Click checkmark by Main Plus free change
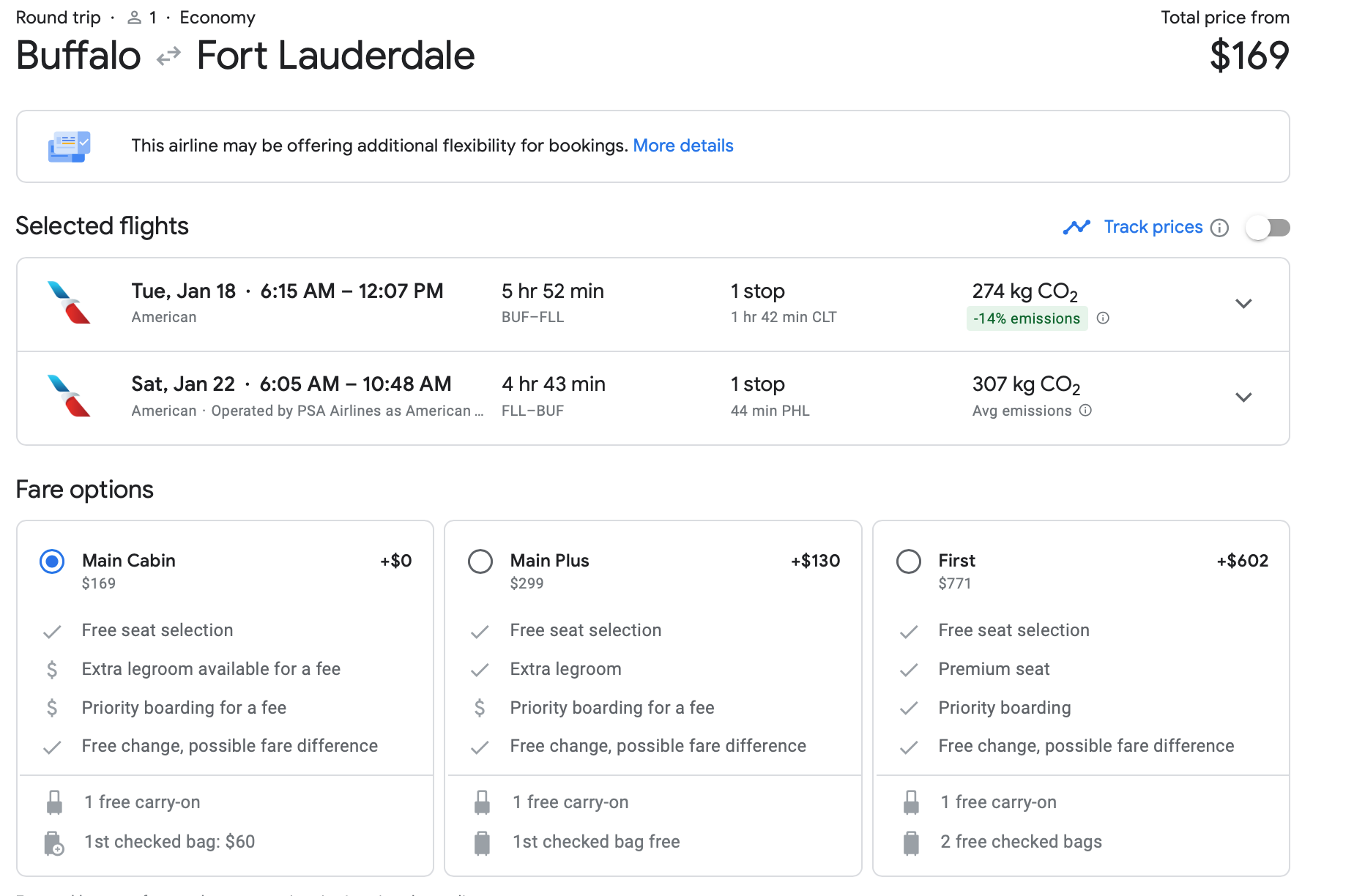Image resolution: width=1365 pixels, height=896 pixels. (480, 747)
